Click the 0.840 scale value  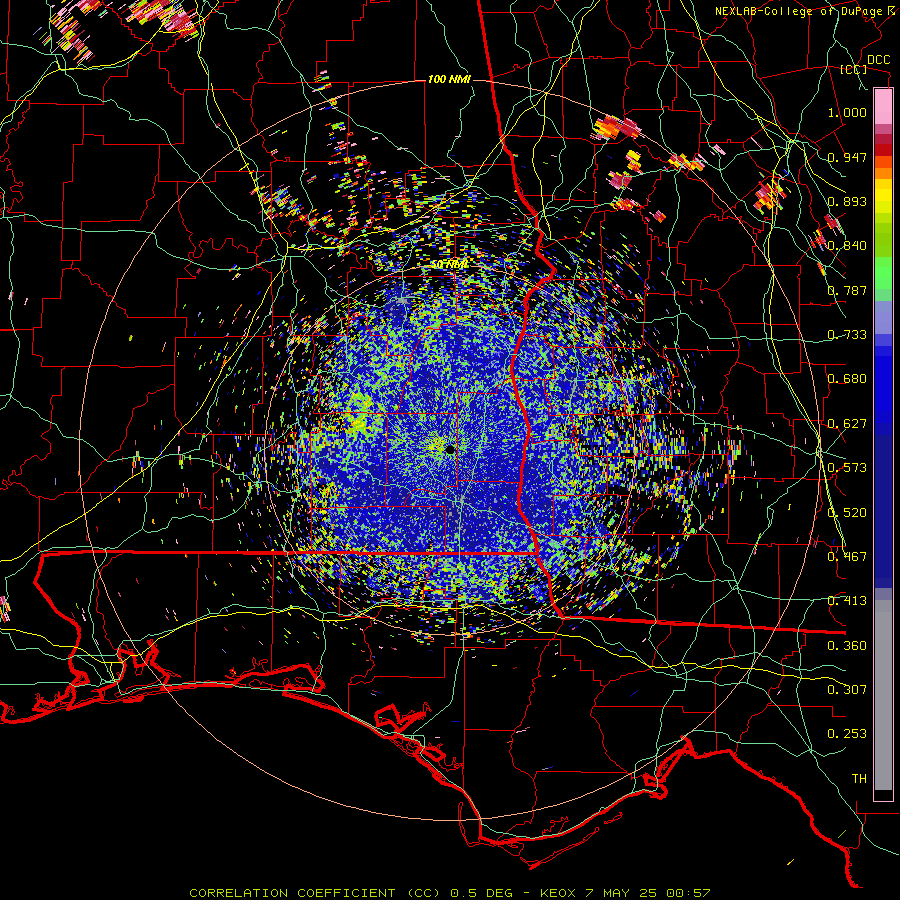point(847,246)
